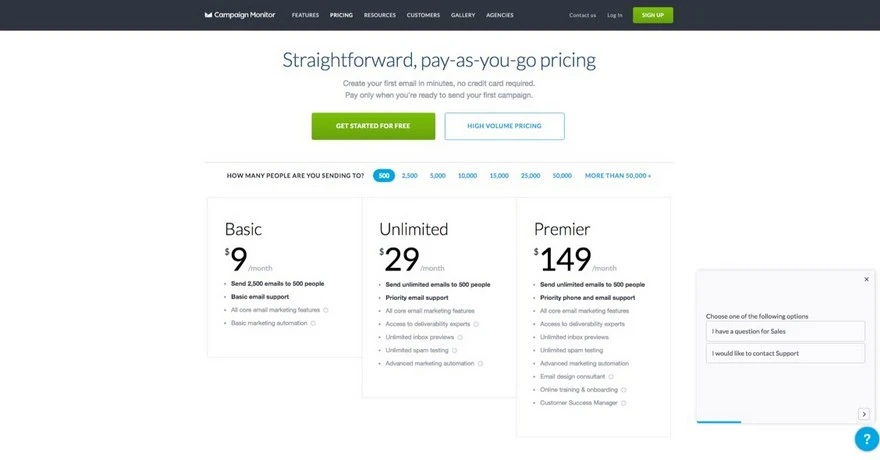Click the High Volume Pricing button

point(504,126)
